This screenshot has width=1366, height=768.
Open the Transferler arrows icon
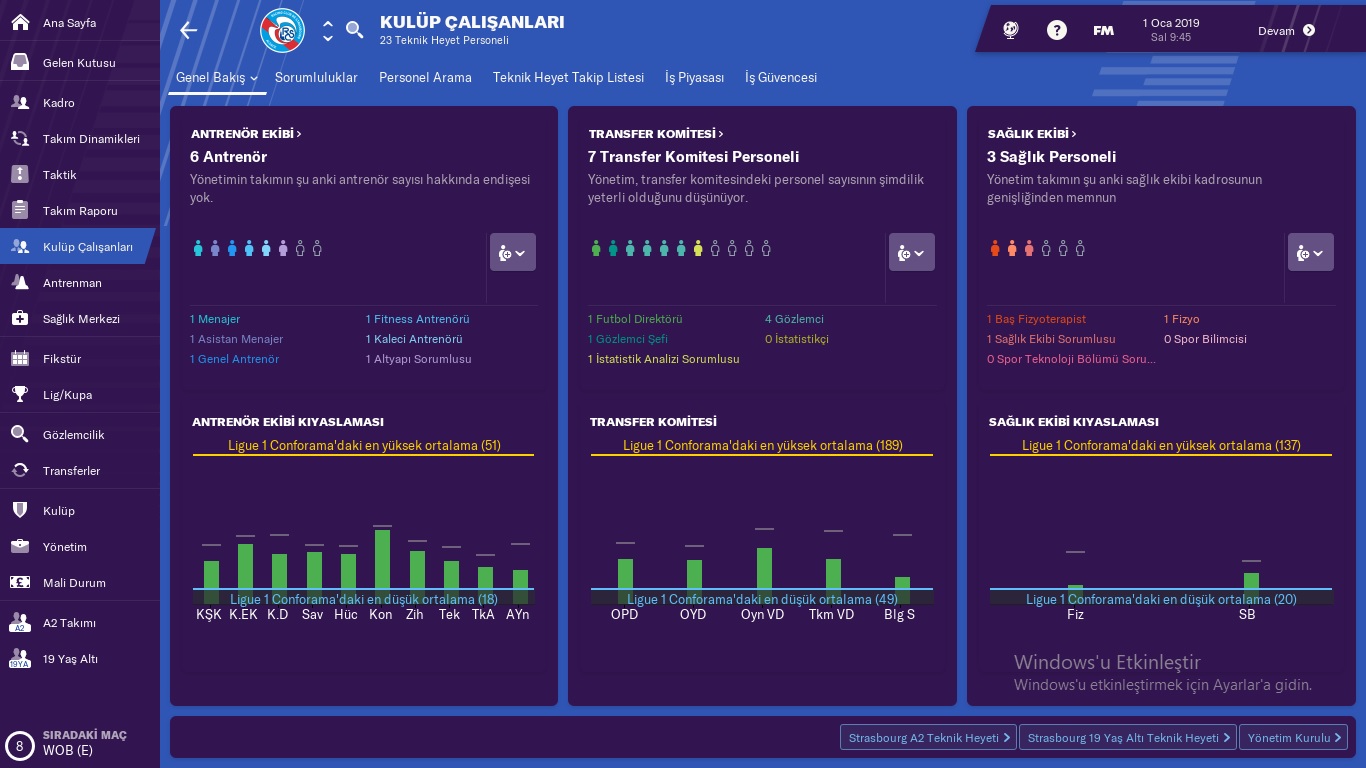pyautogui.click(x=19, y=470)
